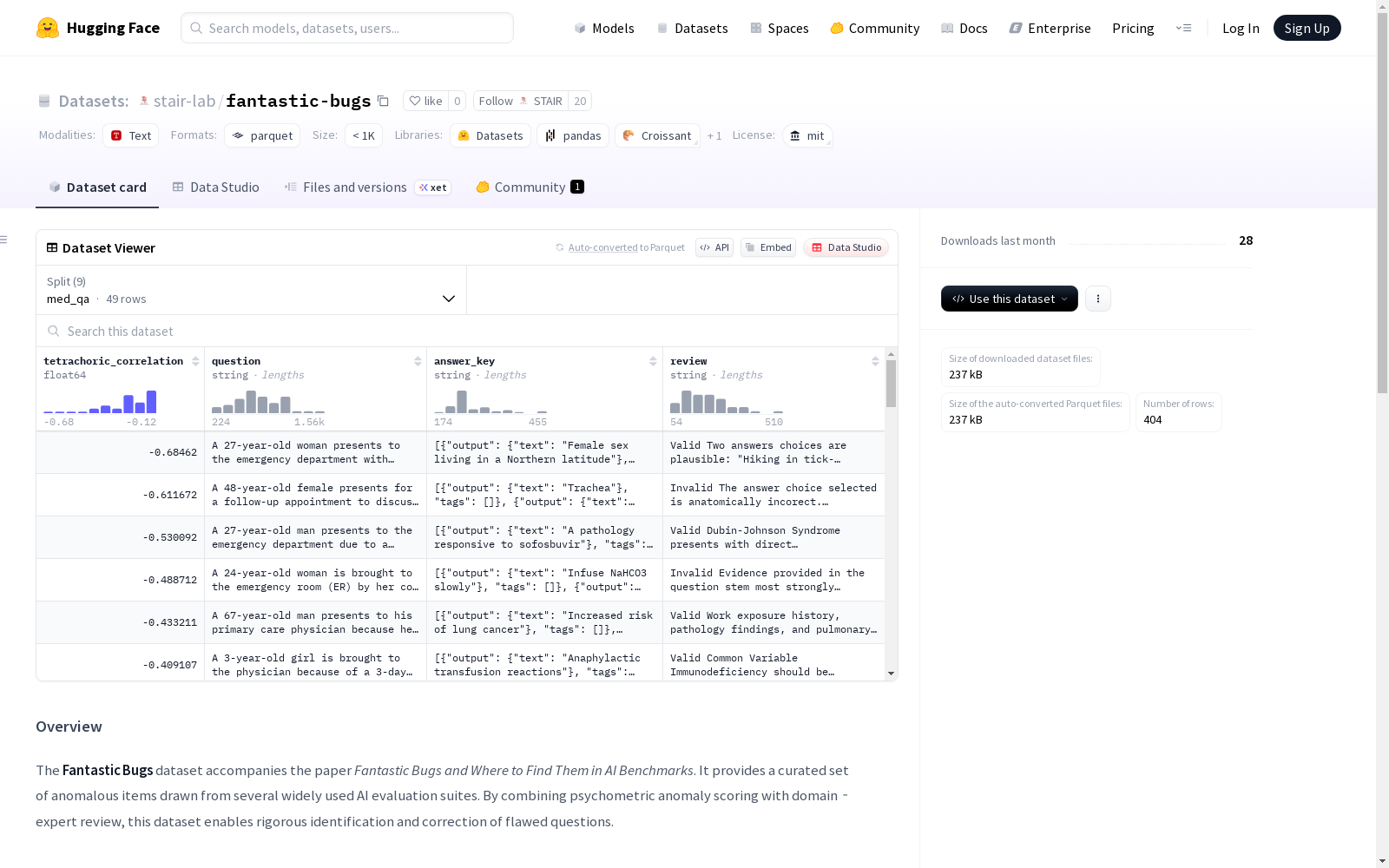The height and width of the screenshot is (868, 1389).
Task: Go to Datasets in top navigation
Action: pyautogui.click(x=692, y=28)
